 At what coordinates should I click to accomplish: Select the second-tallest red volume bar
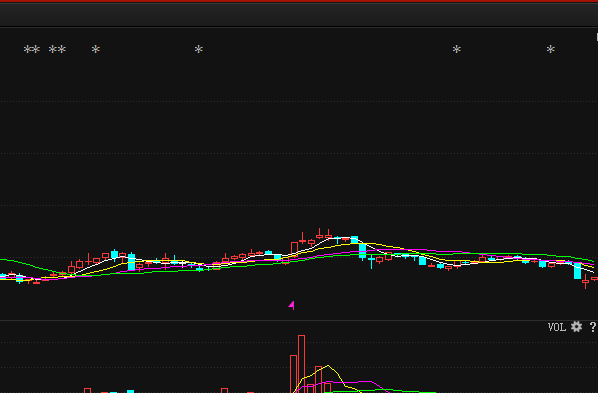tap(293, 374)
